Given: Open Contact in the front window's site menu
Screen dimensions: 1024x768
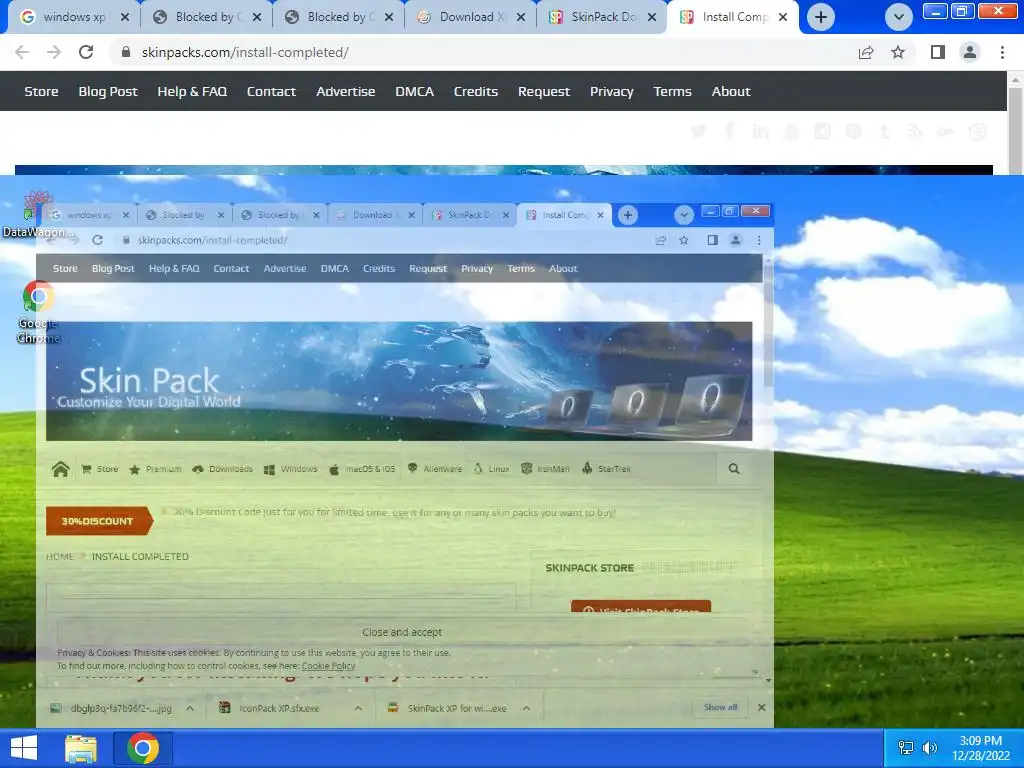Looking at the screenshot, I should pos(271,91).
